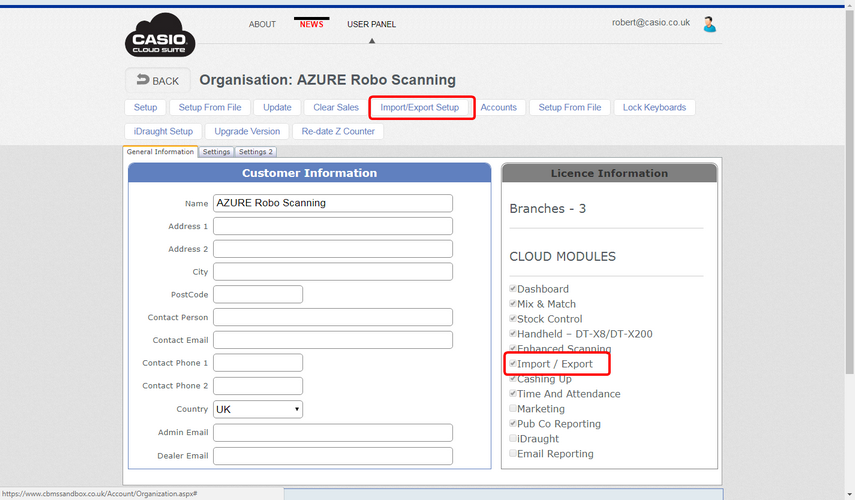
Task: Click Setup From File beside Lock Keyboards
Action: 570,107
